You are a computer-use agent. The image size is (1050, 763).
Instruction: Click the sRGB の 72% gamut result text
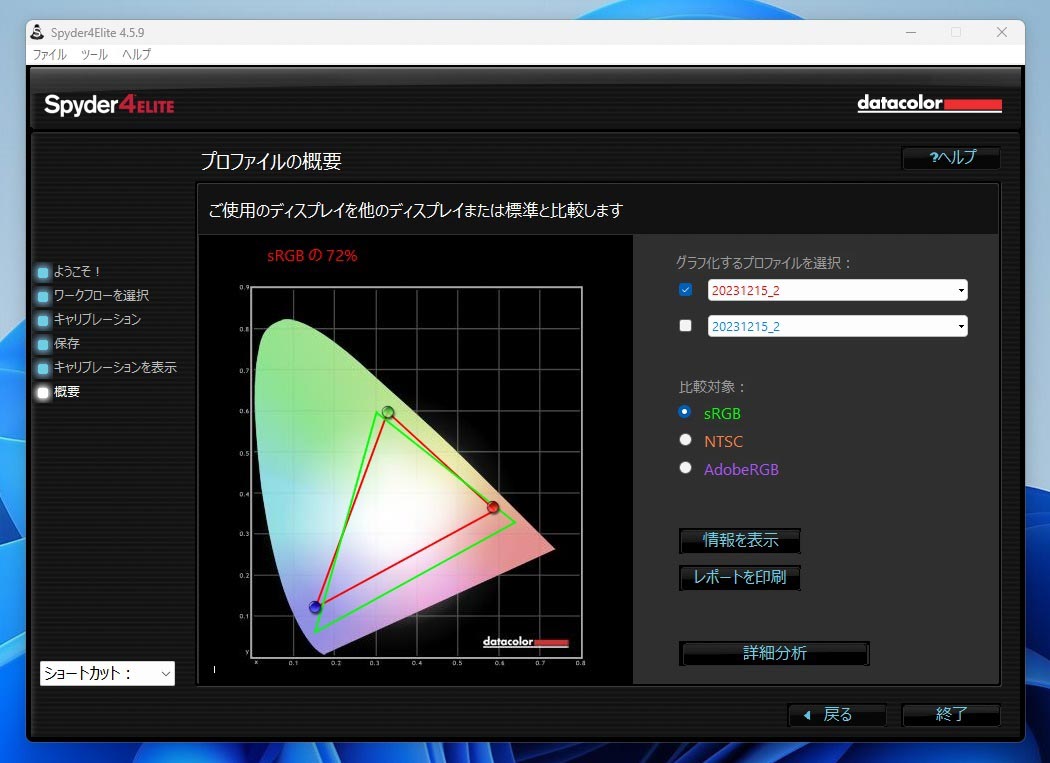pyautogui.click(x=312, y=255)
